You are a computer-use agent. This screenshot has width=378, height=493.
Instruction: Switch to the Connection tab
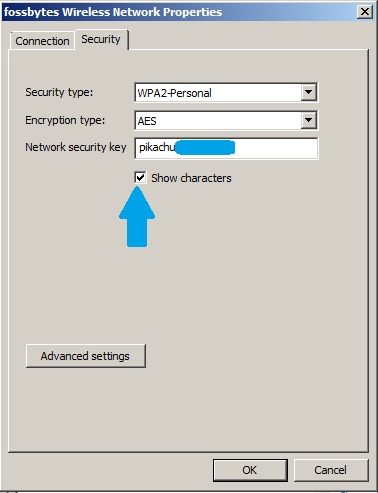[42, 41]
